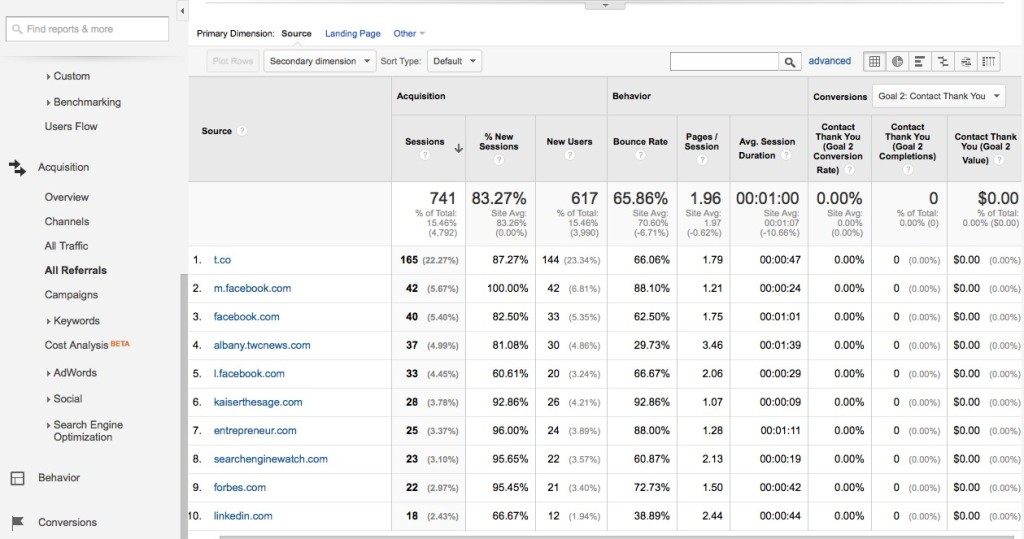Open help icon under Pages / Session
1024x539 pixels.
pyautogui.click(x=702, y=160)
